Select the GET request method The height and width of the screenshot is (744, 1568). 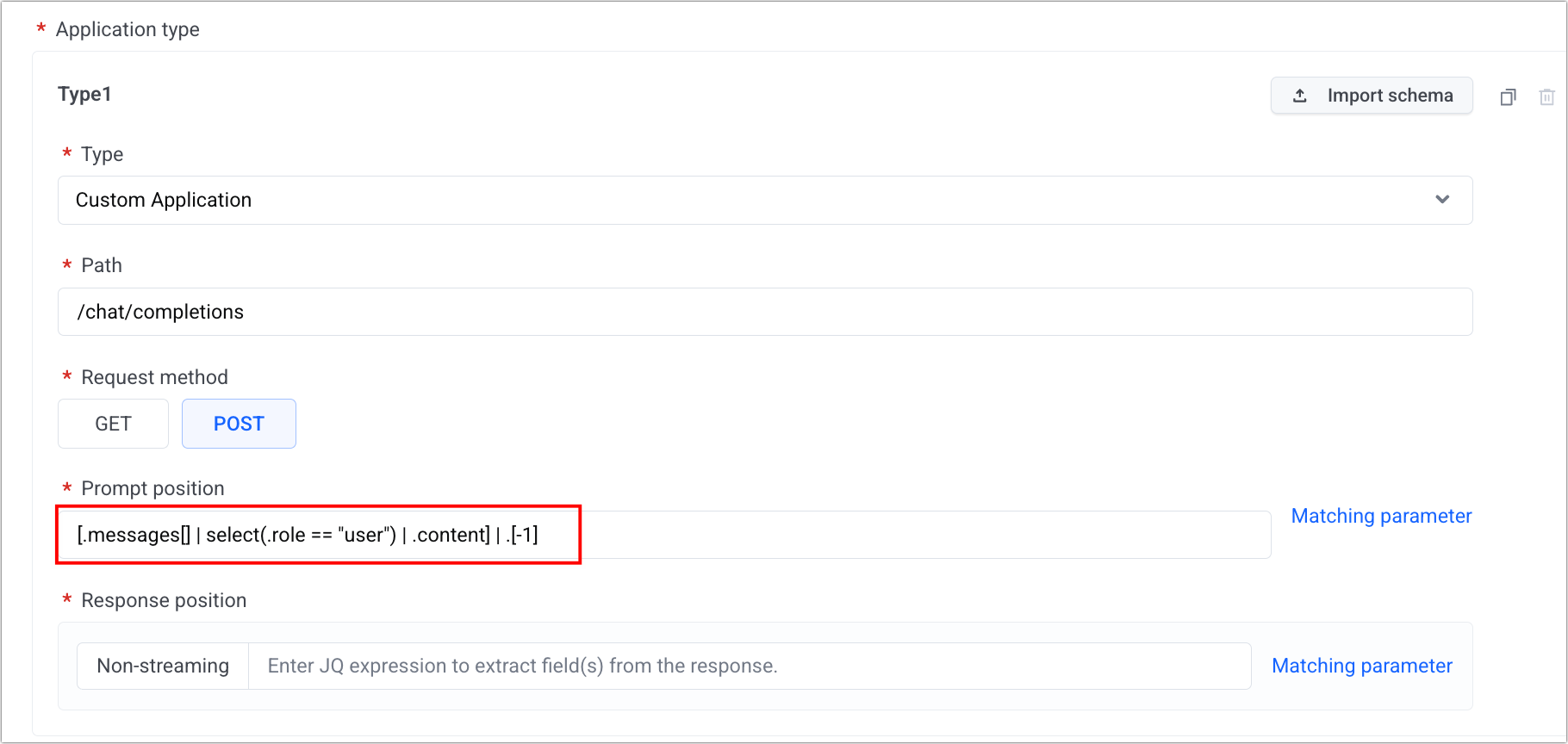point(113,424)
